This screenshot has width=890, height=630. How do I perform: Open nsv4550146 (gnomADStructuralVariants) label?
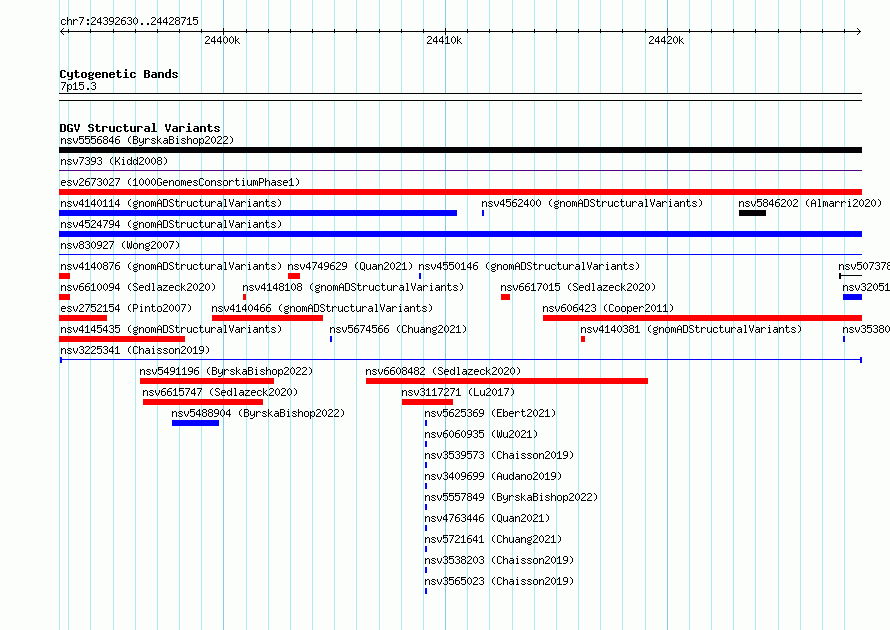point(529,266)
